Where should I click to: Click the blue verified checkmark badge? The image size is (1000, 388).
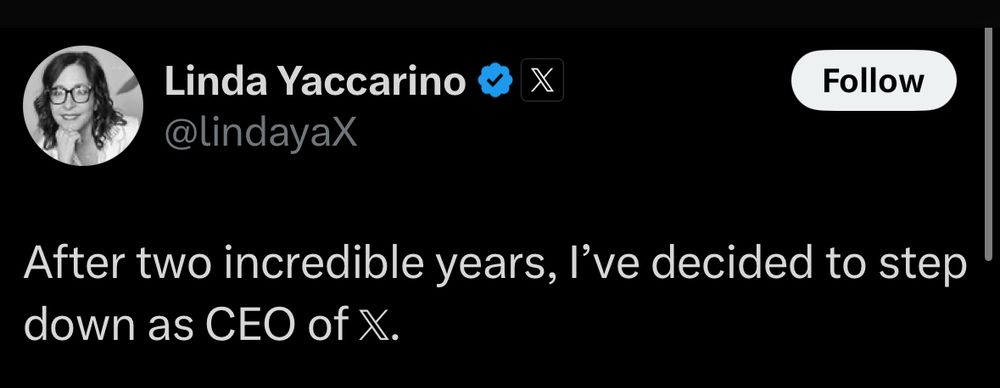496,80
